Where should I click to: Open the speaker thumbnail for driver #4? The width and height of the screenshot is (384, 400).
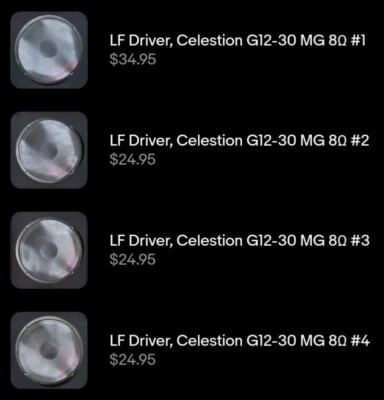tap(49, 350)
